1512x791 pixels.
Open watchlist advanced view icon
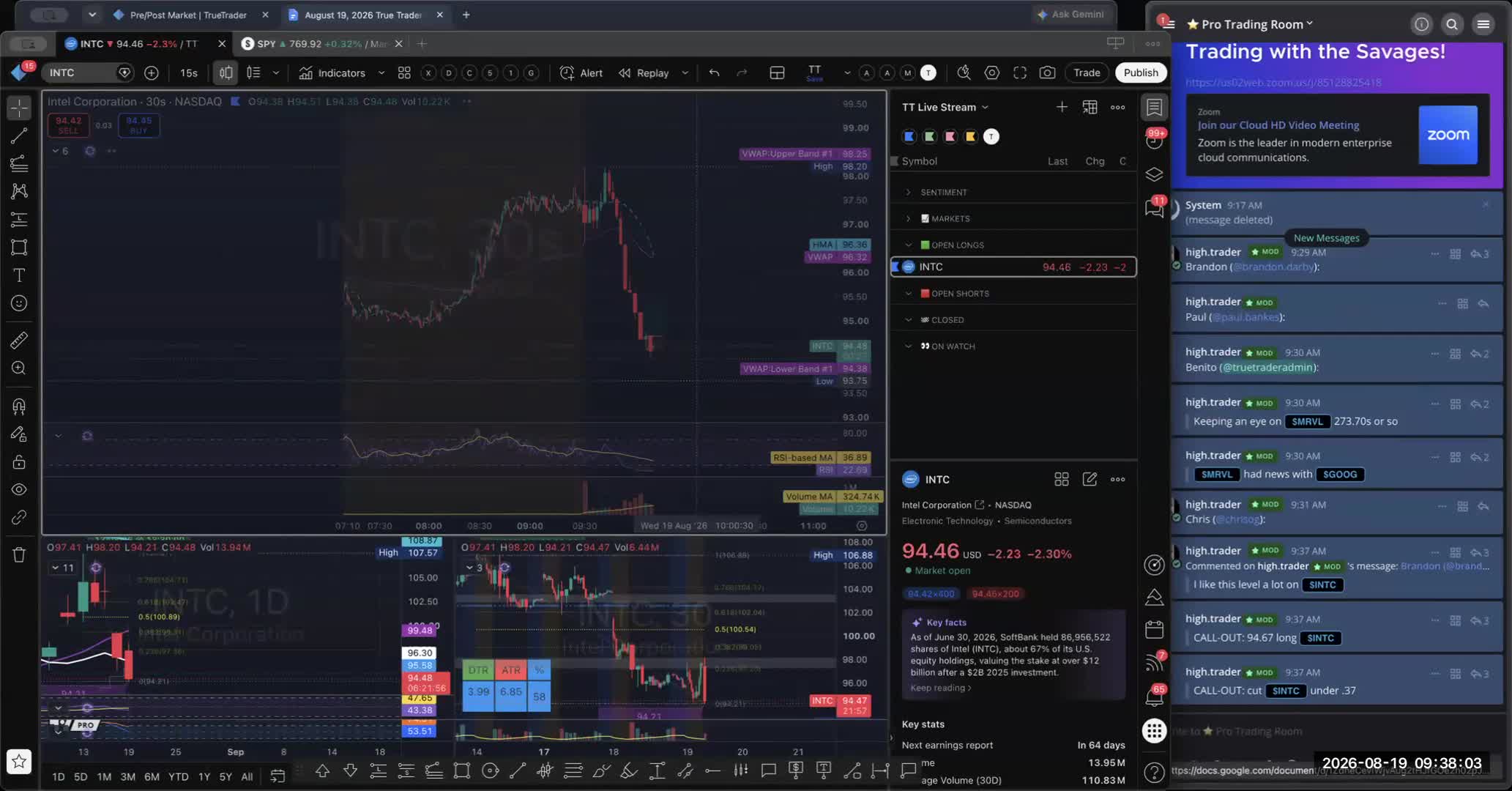point(1090,107)
